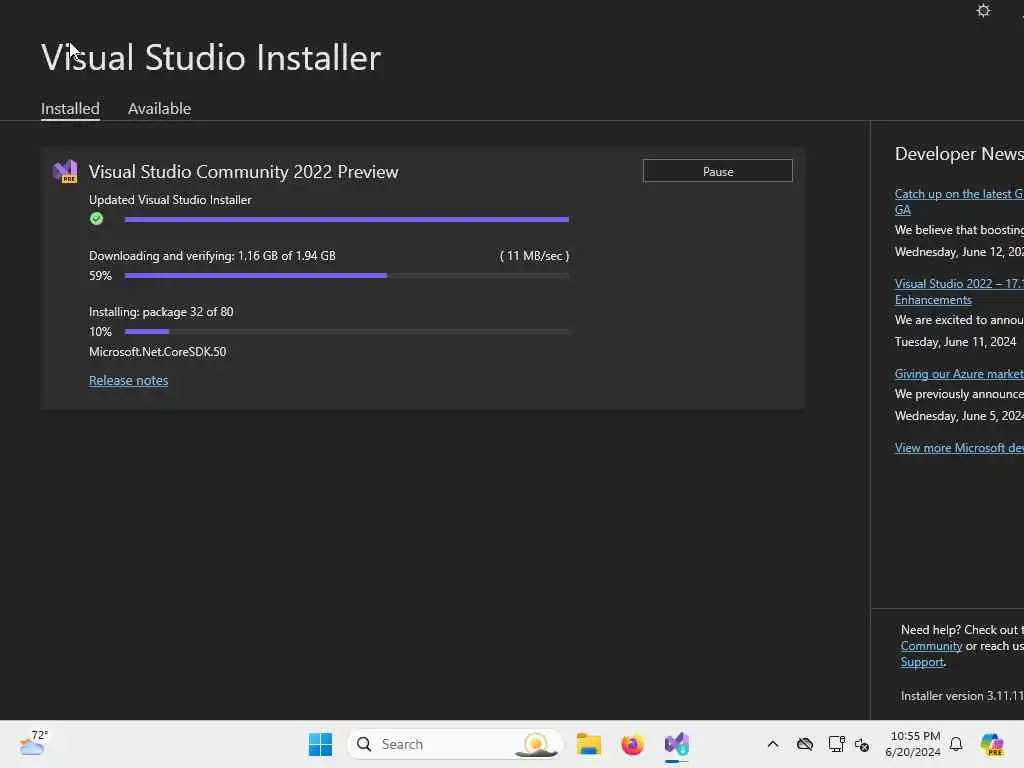Viewport: 1024px width, 768px height.
Task: Click the Visual Studio Community Preview product icon
Action: 65,171
